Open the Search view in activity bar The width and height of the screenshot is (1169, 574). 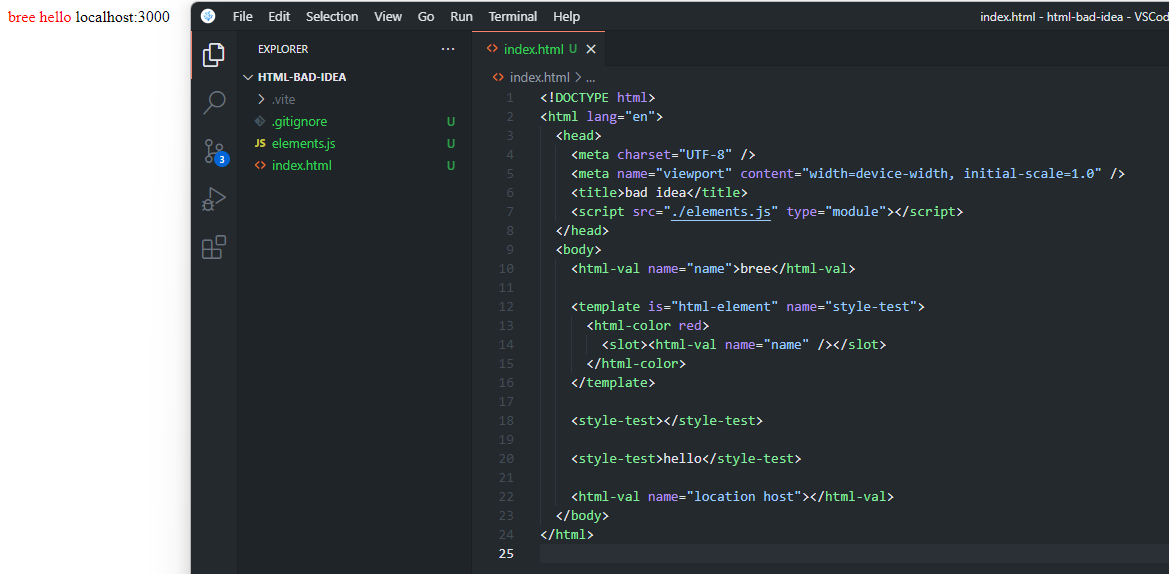214,103
